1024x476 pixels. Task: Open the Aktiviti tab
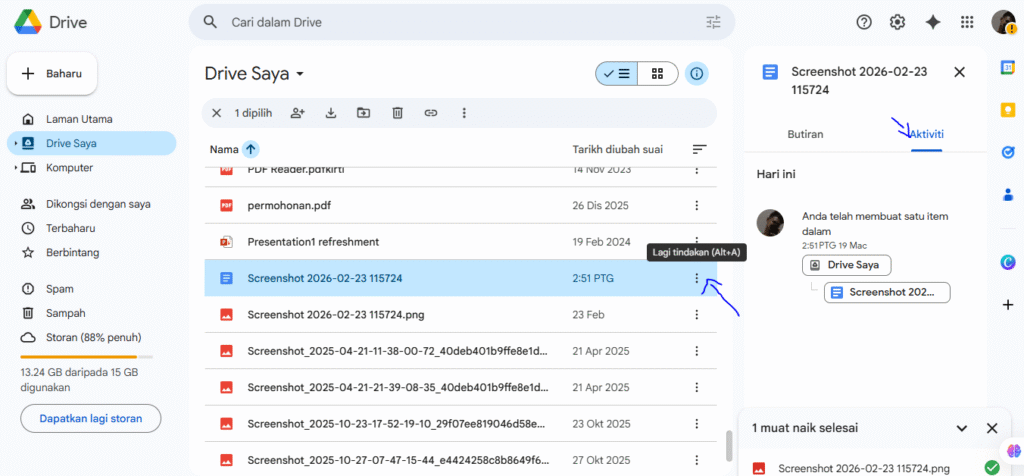tap(926, 134)
